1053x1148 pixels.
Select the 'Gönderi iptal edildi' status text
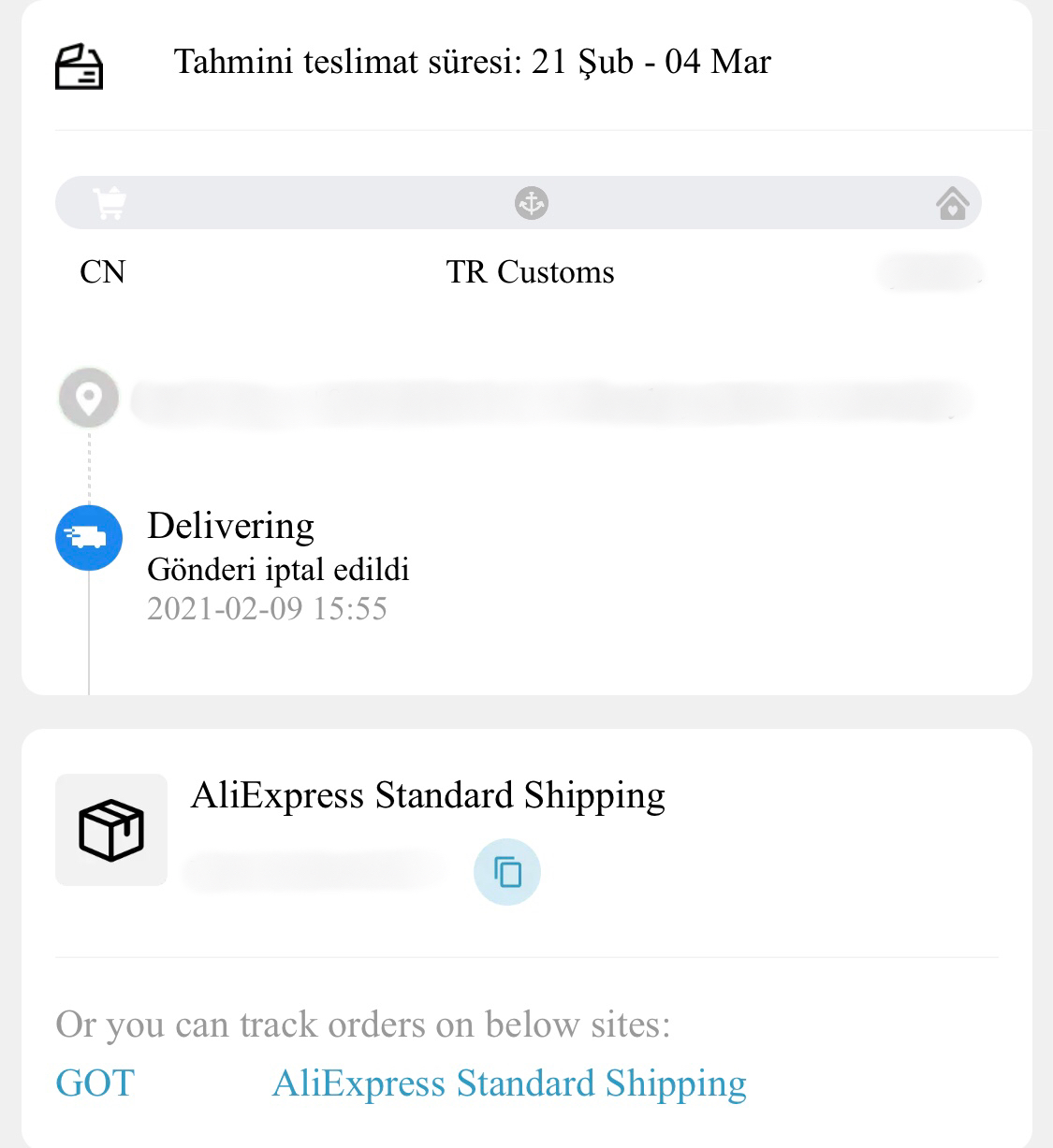278,570
